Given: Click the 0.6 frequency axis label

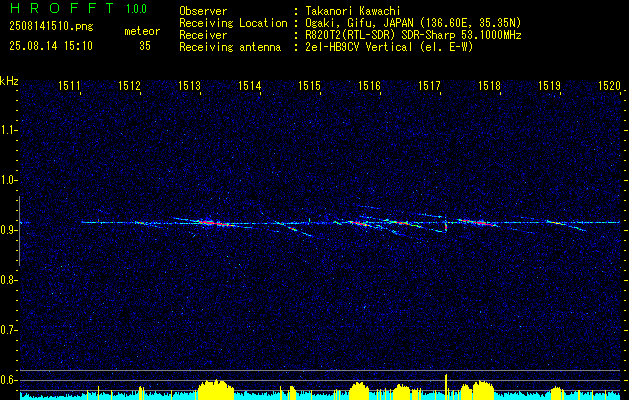Looking at the screenshot, I should coord(8,380).
